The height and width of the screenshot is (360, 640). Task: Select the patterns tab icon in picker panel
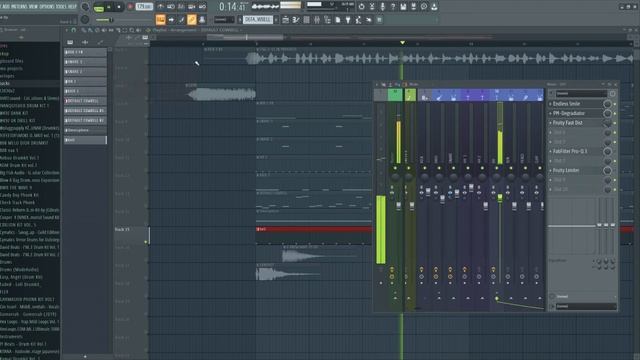70,42
